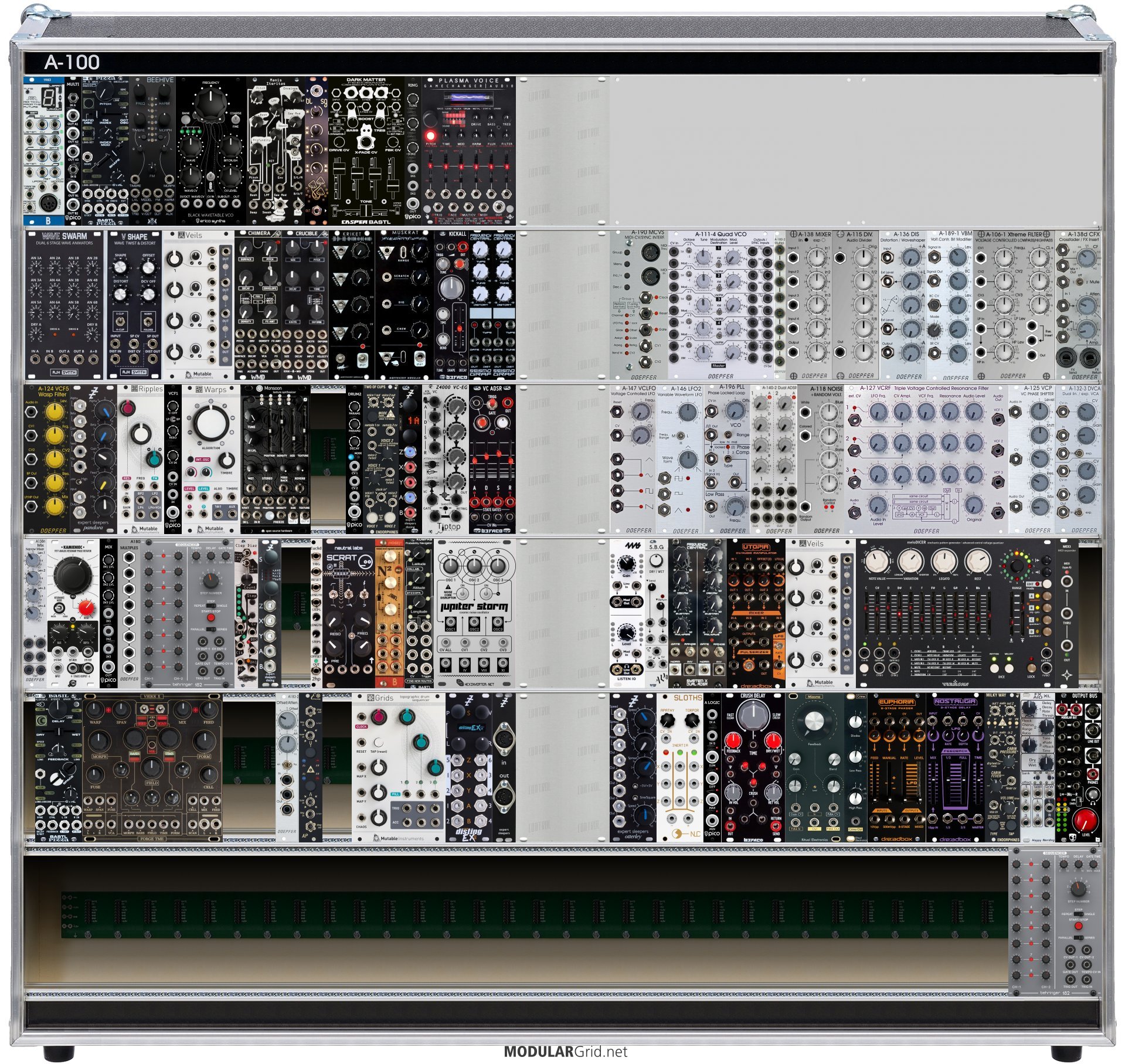Click the Time knob on Crush Delay

(754, 716)
